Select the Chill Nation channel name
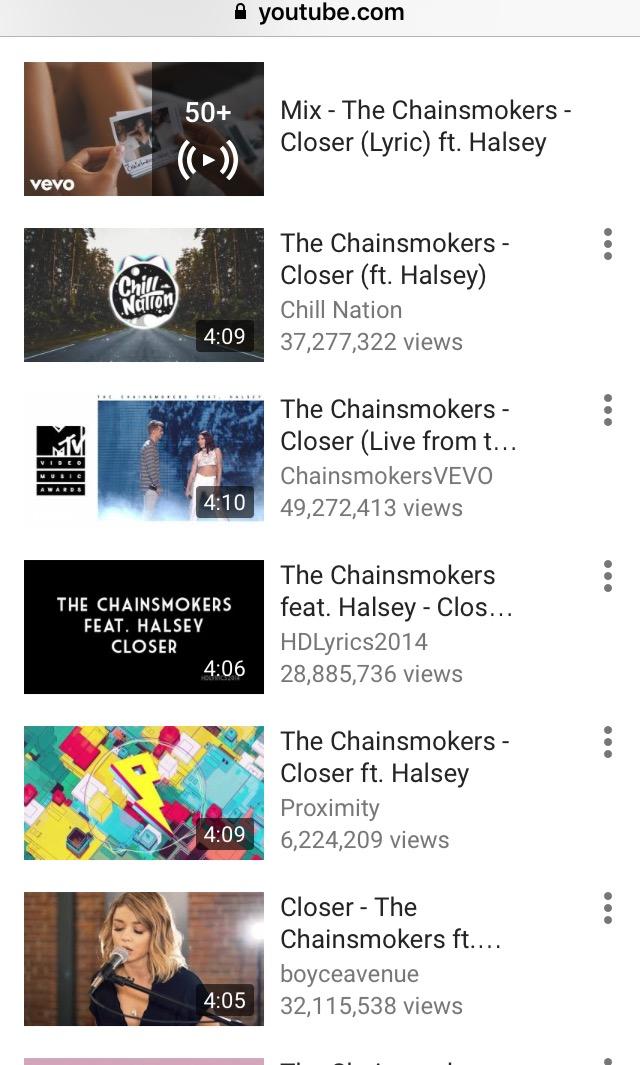Viewport: 640px width, 1065px height. [x=341, y=310]
